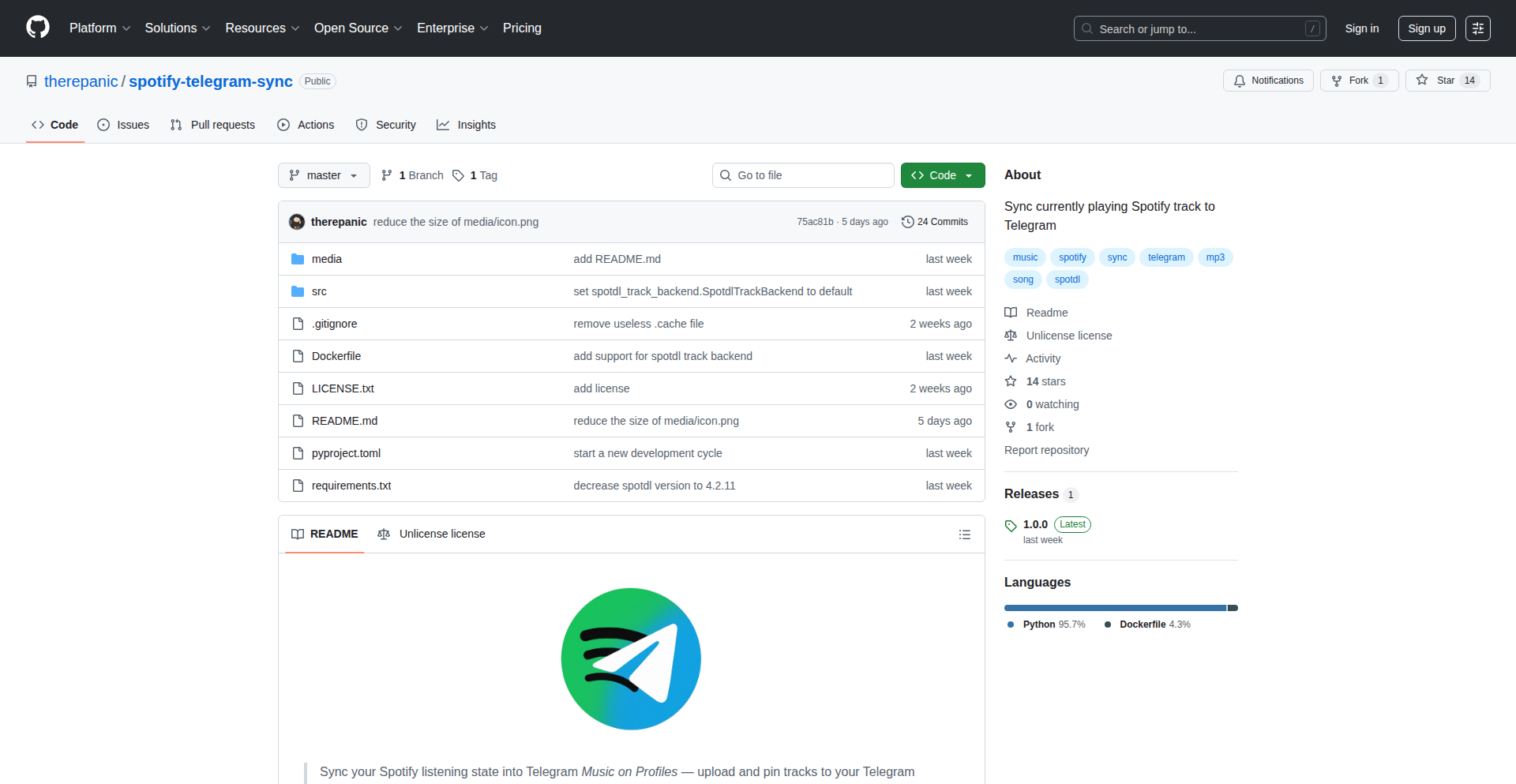Click the GitHub logo icon
This screenshot has width=1516, height=784.
tap(37, 28)
